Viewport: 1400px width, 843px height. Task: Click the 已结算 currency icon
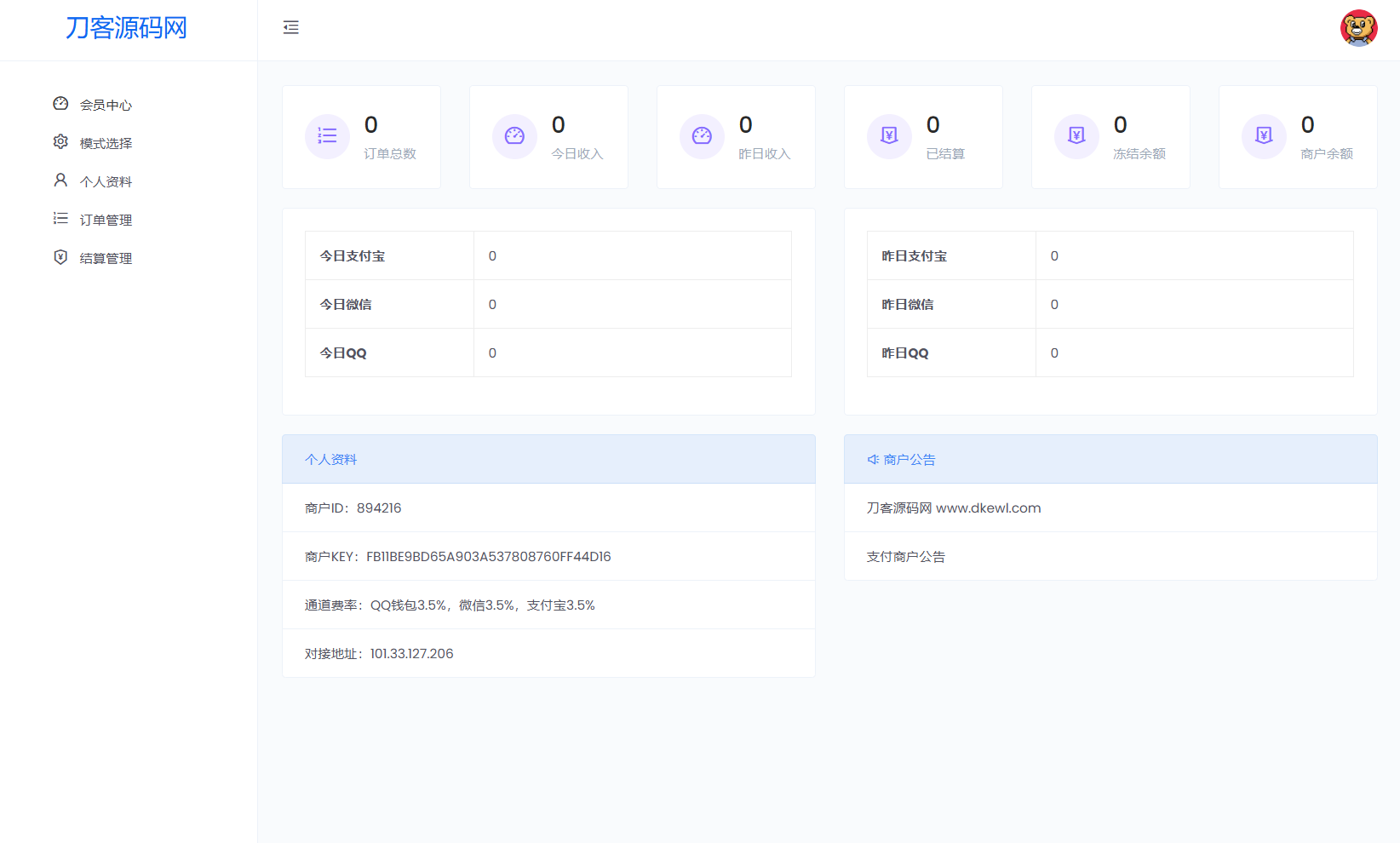(889, 135)
